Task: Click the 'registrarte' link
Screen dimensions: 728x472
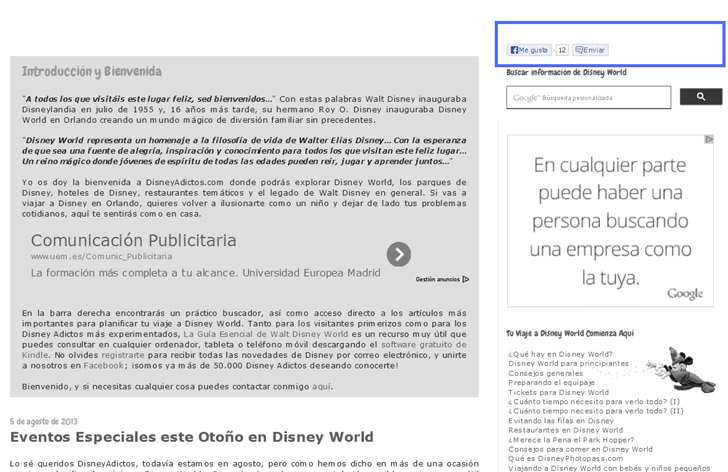Action: coord(123,355)
